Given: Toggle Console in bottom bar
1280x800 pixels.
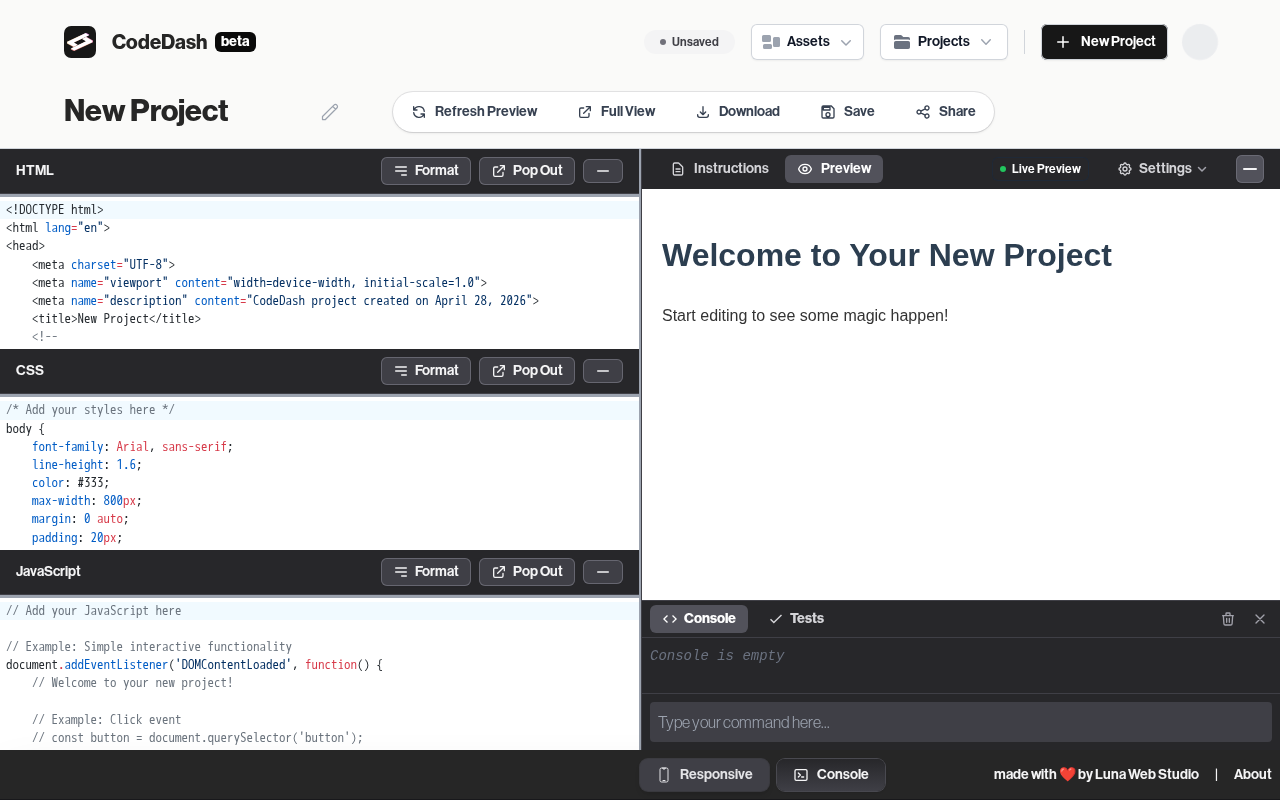Looking at the screenshot, I should (831, 775).
